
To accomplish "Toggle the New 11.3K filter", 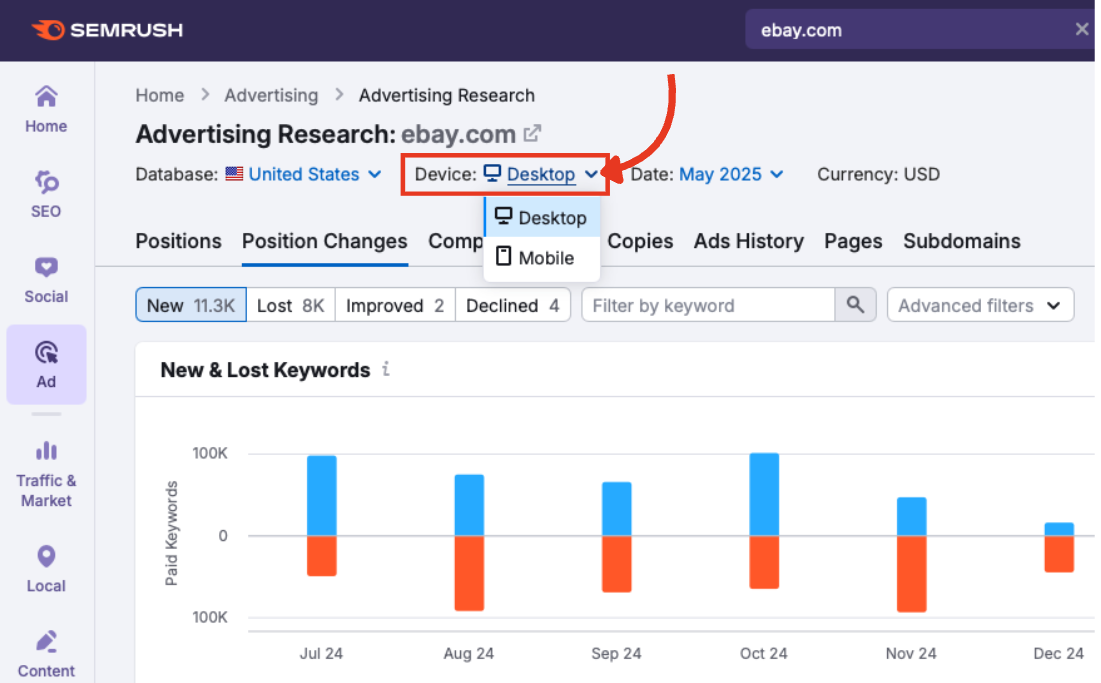I will coord(190,306).
